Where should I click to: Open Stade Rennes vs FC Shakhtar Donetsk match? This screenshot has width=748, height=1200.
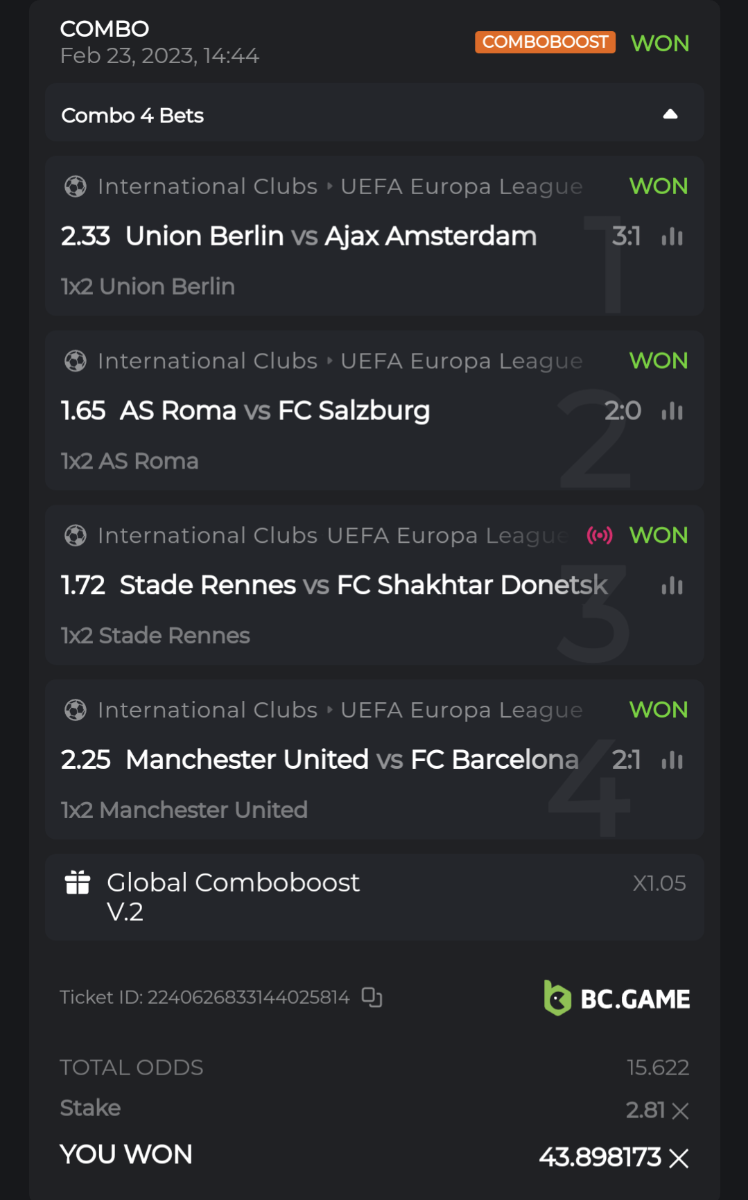click(x=363, y=585)
